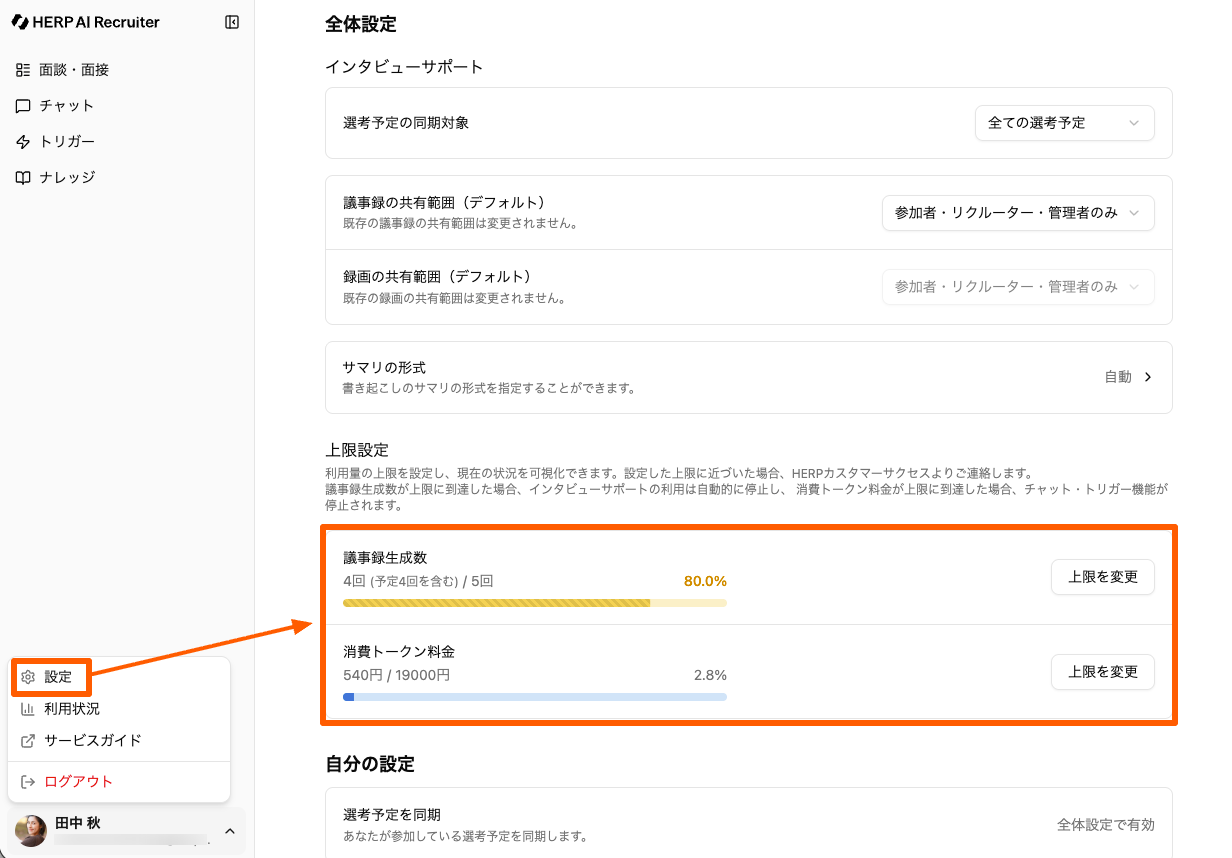Open the 選考予定の同期対象 dropdown
The height and width of the screenshot is (858, 1232).
(x=1064, y=123)
